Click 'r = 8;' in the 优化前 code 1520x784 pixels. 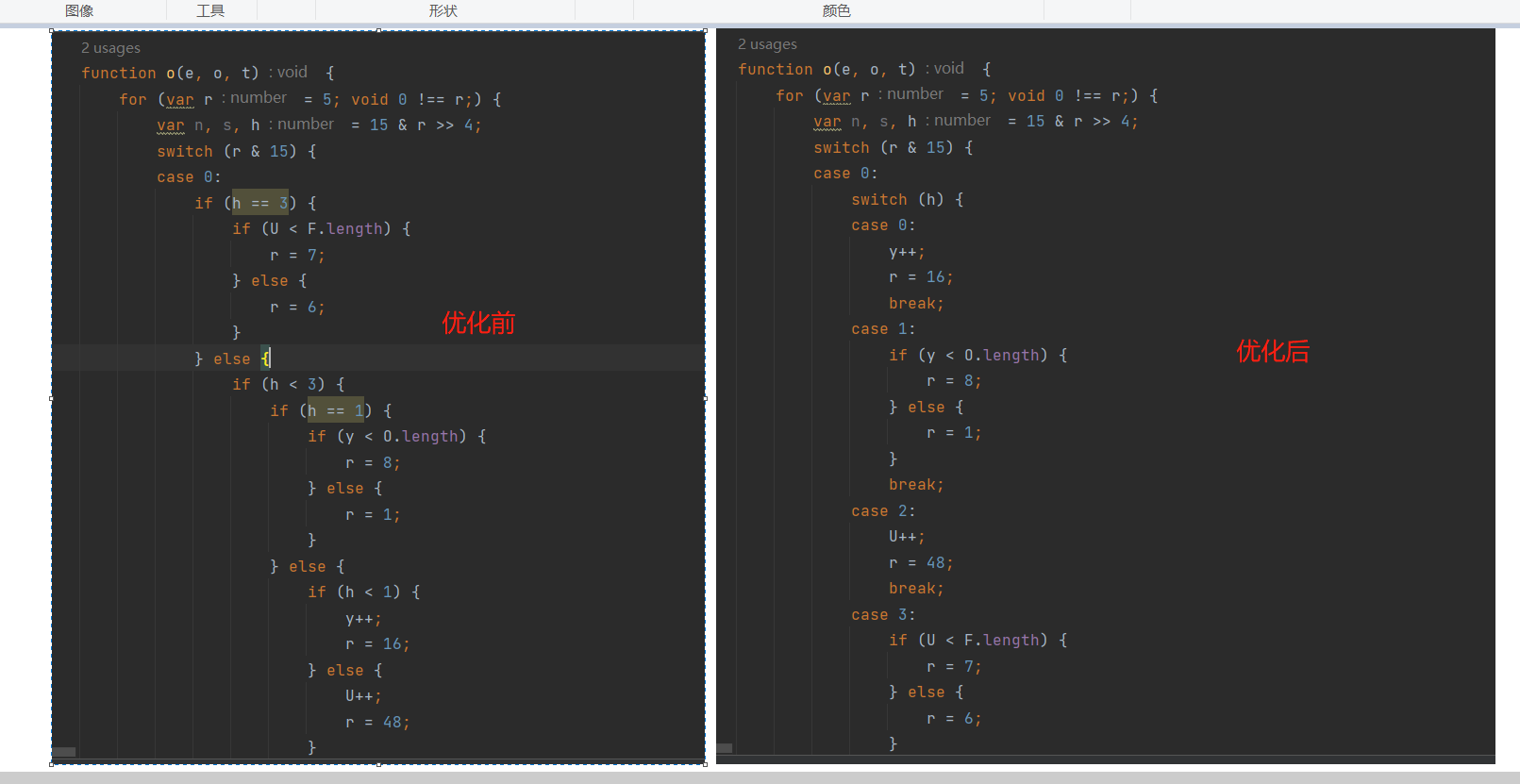click(x=373, y=462)
